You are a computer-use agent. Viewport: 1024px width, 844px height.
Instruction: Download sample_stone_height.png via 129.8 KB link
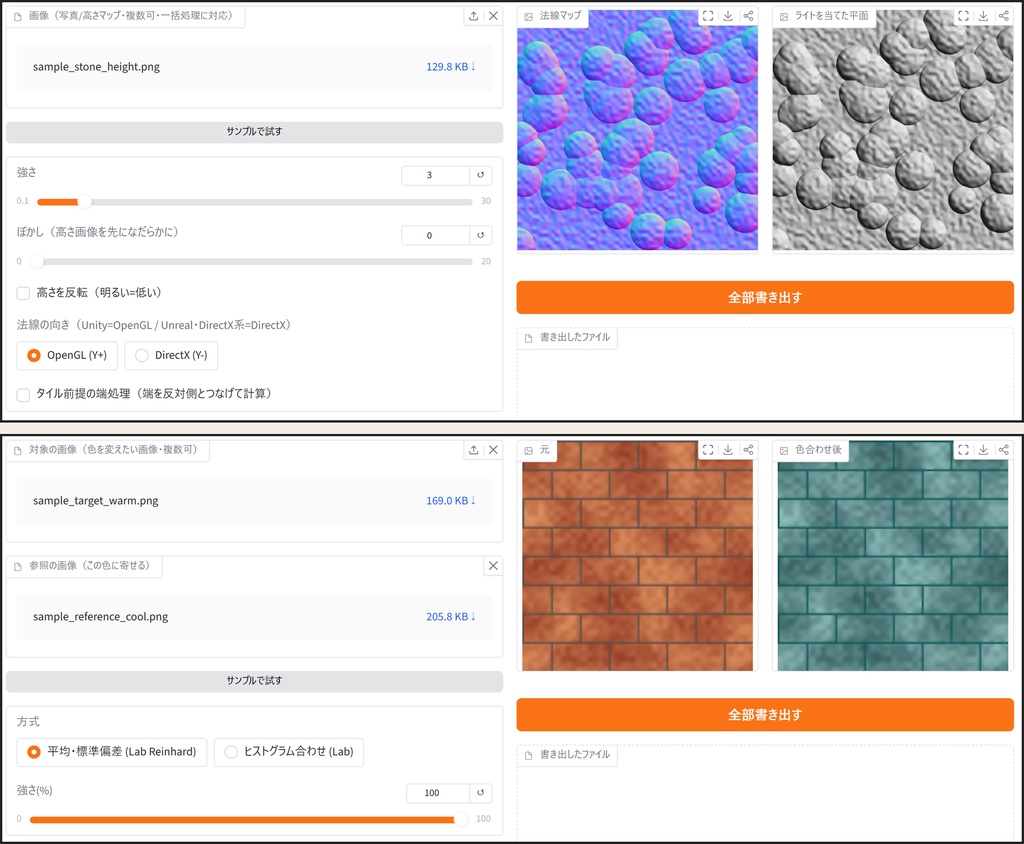451,67
